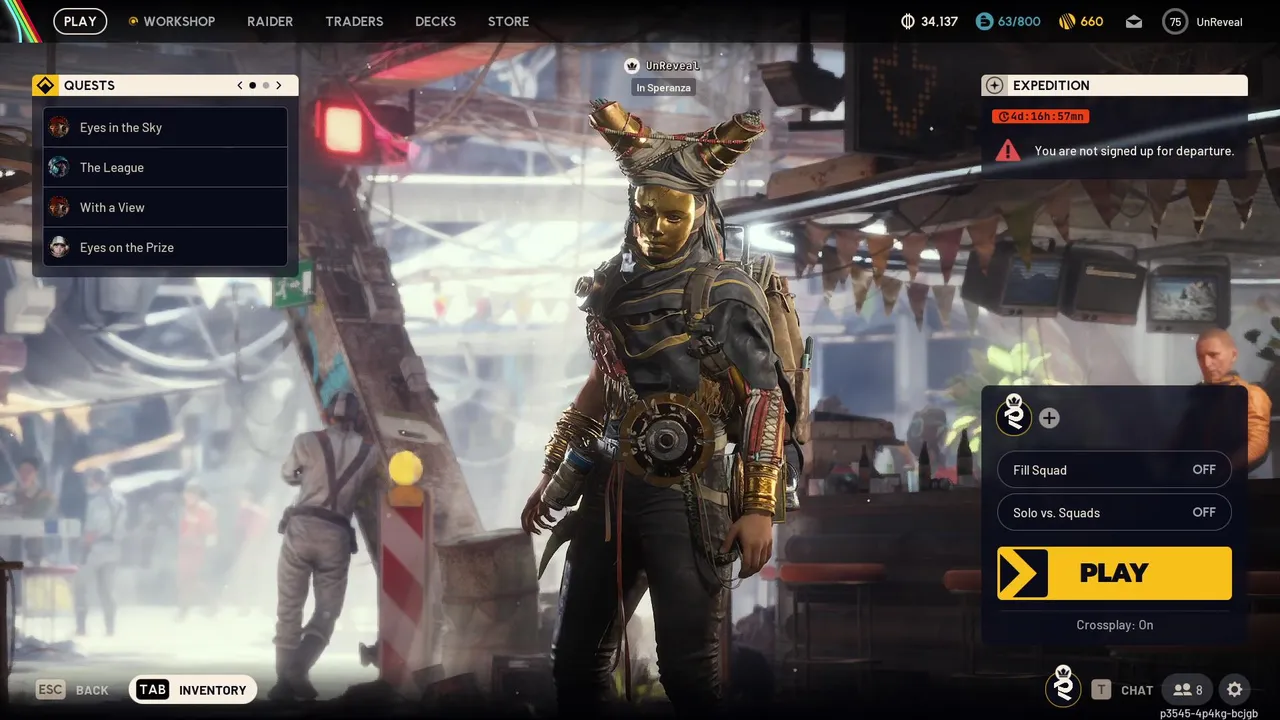Click the expedition countdown timer badge
Screen dimensions: 1280x720
1041,117
